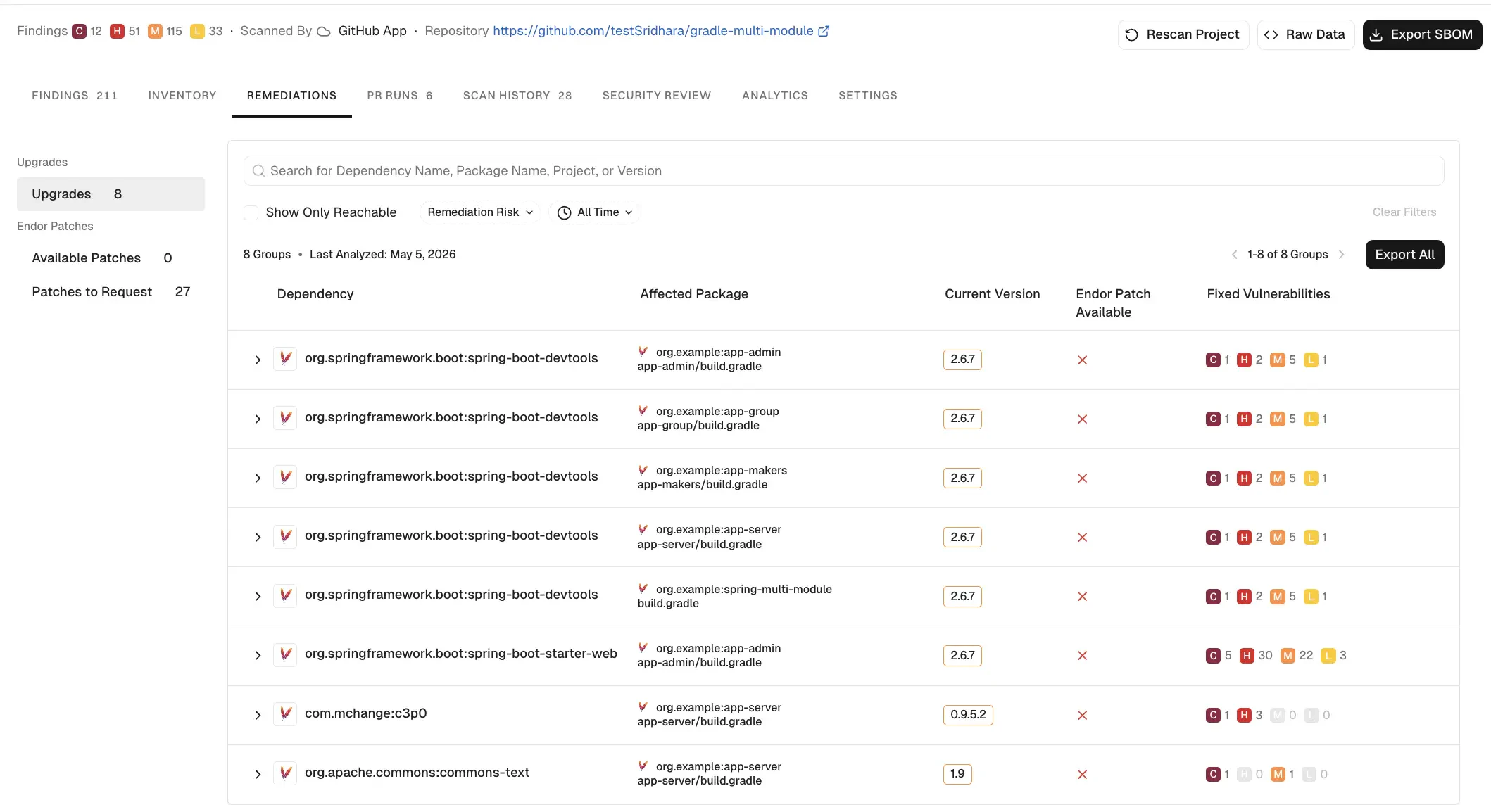Image resolution: width=1491 pixels, height=812 pixels.
Task: Click version 0.9.5.2 tag in c3p0 row
Action: (968, 715)
